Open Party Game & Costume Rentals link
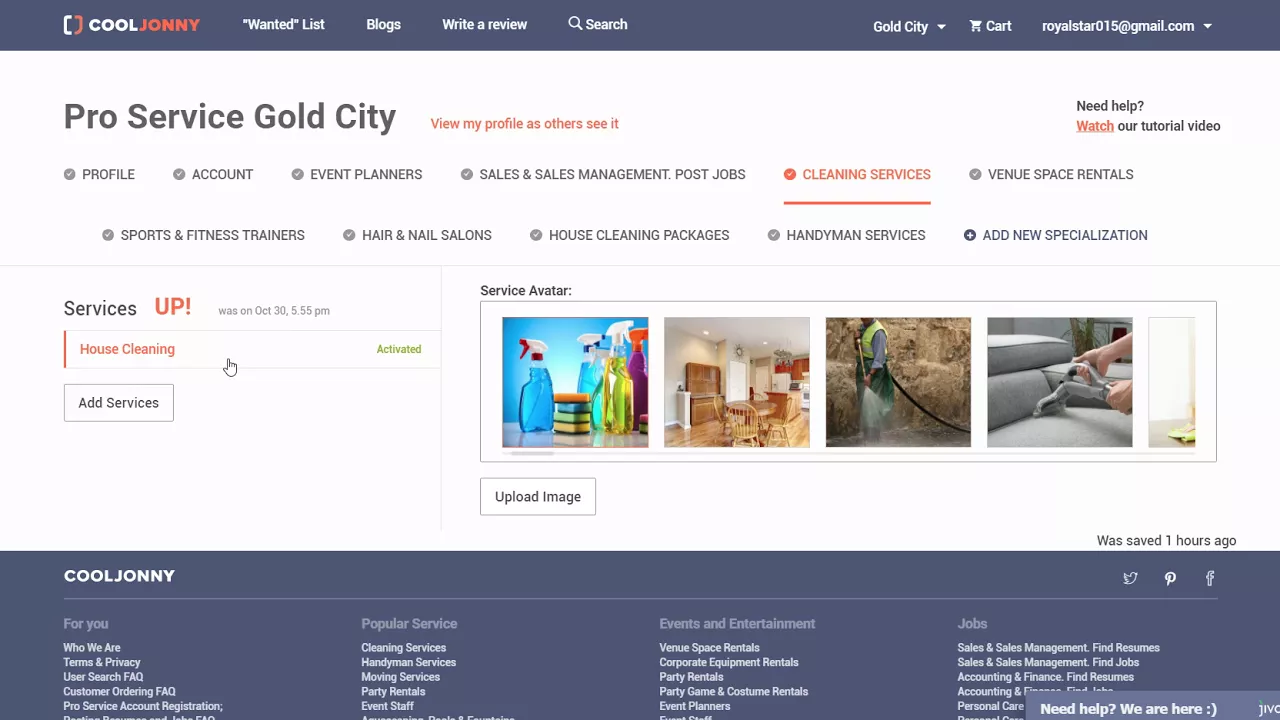Screen dimensions: 1280x720 734,692
